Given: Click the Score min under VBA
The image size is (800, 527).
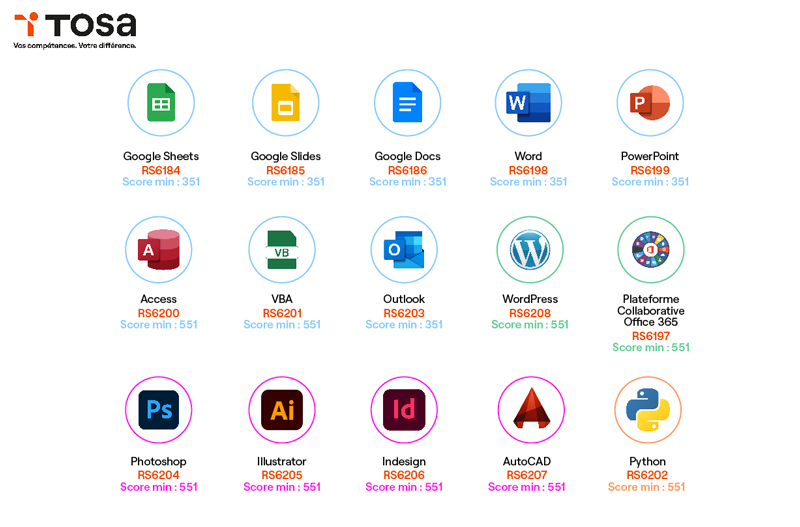Looking at the screenshot, I should (x=282, y=325).
